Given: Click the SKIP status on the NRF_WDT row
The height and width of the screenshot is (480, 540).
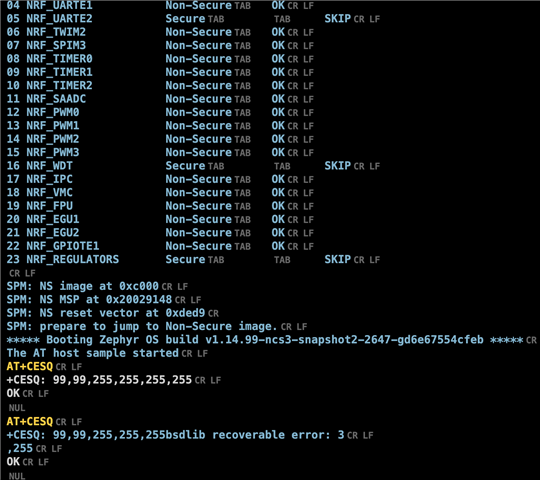Looking at the screenshot, I should 338,166.
